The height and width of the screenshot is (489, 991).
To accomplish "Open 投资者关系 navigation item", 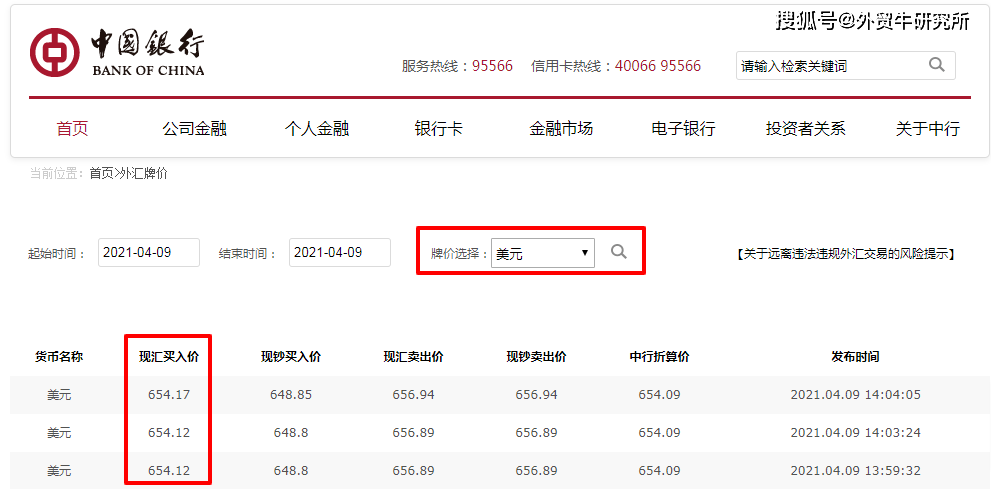I will pos(805,128).
